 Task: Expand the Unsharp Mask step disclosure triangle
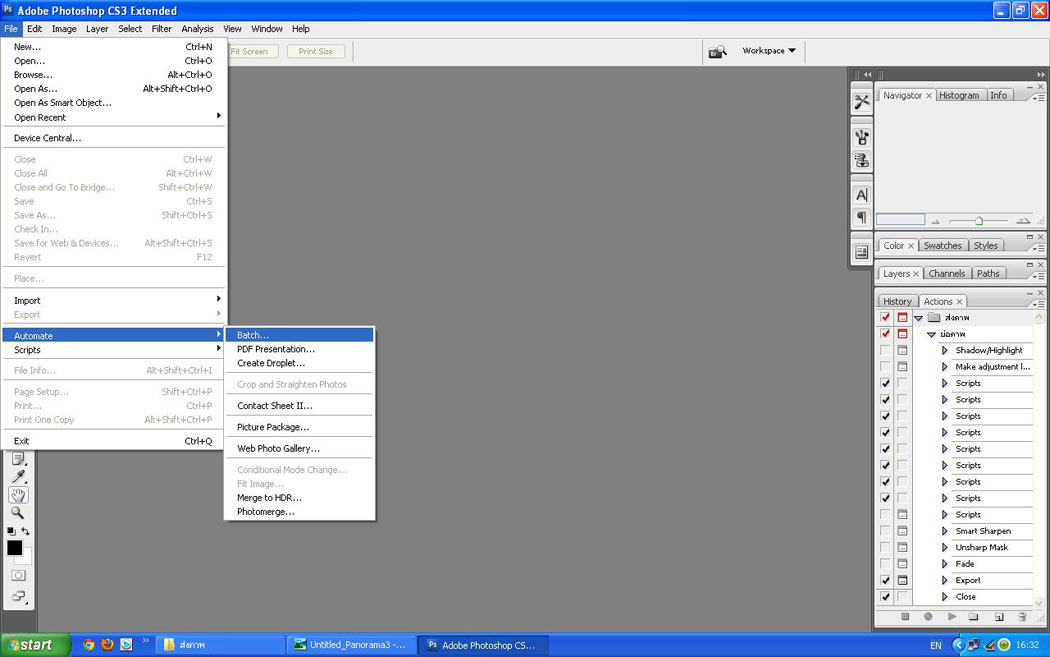click(945, 548)
